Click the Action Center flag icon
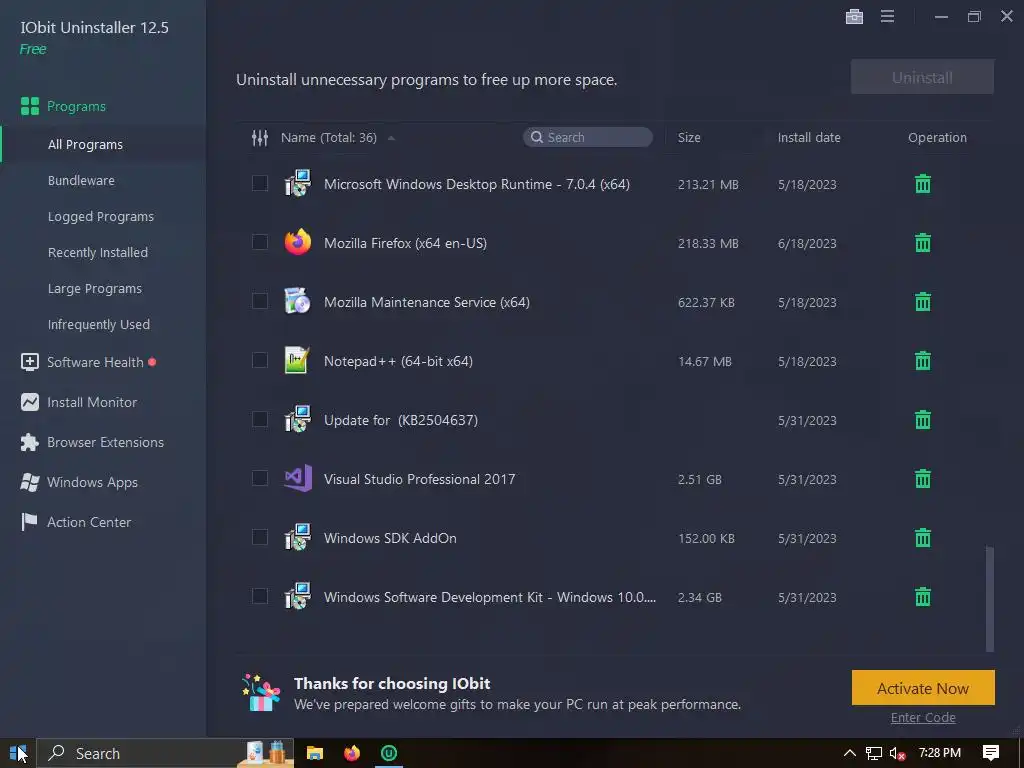 coord(29,522)
